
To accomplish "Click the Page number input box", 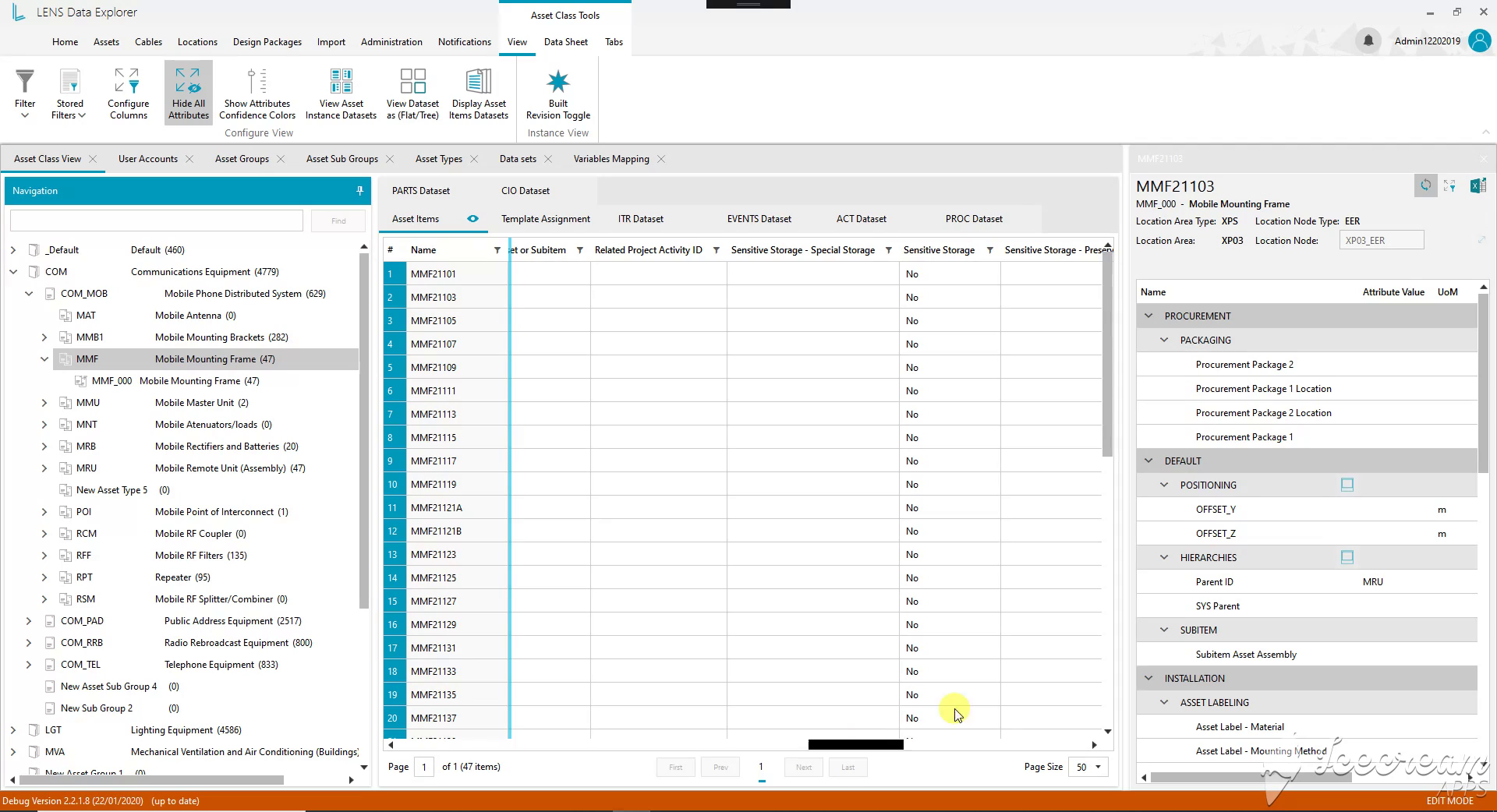I will [x=424, y=767].
